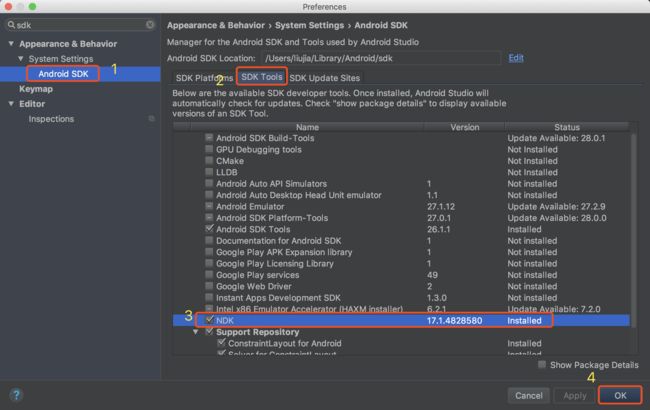Collapse System Settings tree node
This screenshot has width=650, height=410.
click(x=20, y=58)
